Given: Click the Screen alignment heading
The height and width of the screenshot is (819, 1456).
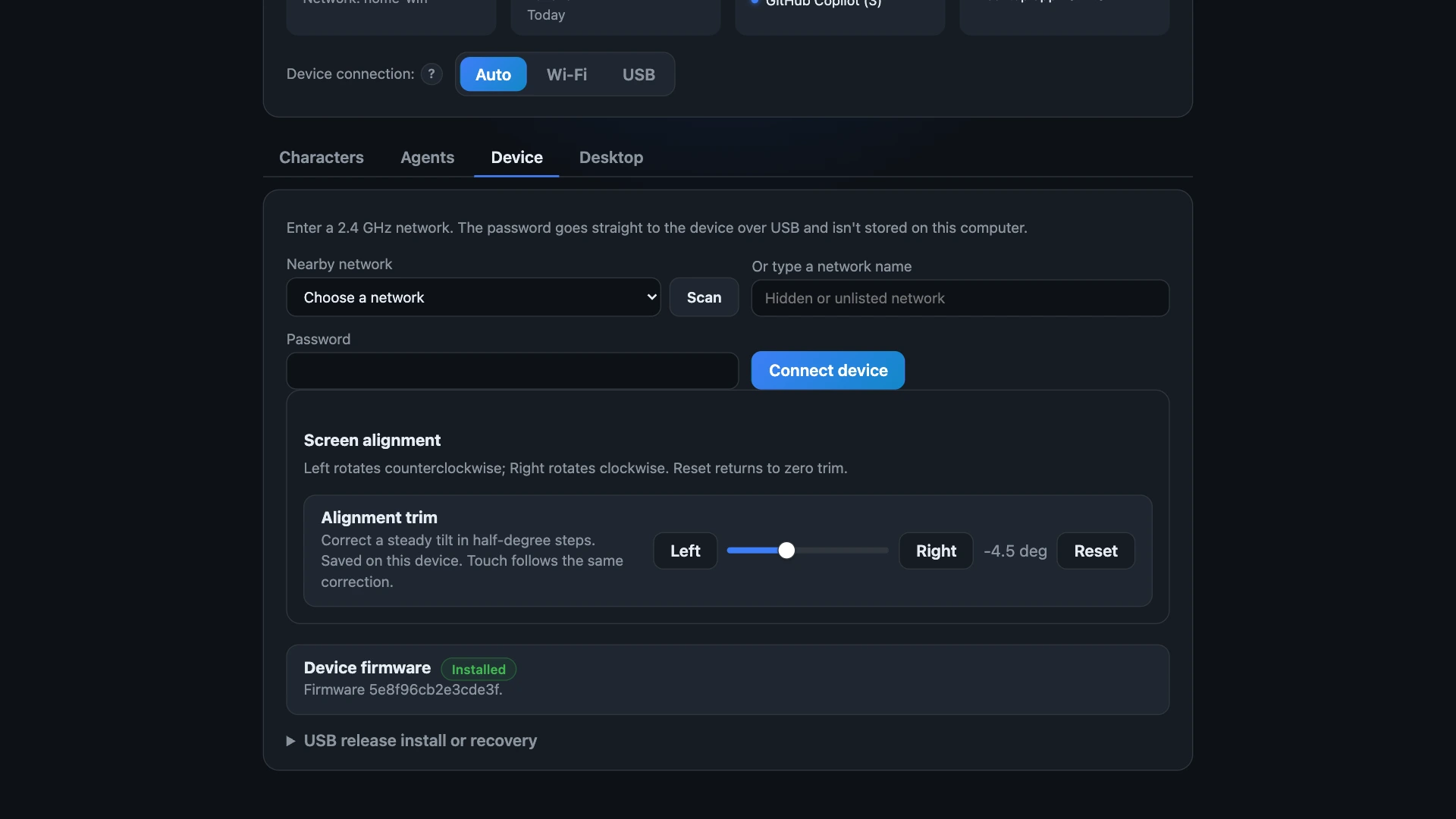Looking at the screenshot, I should tap(372, 440).
